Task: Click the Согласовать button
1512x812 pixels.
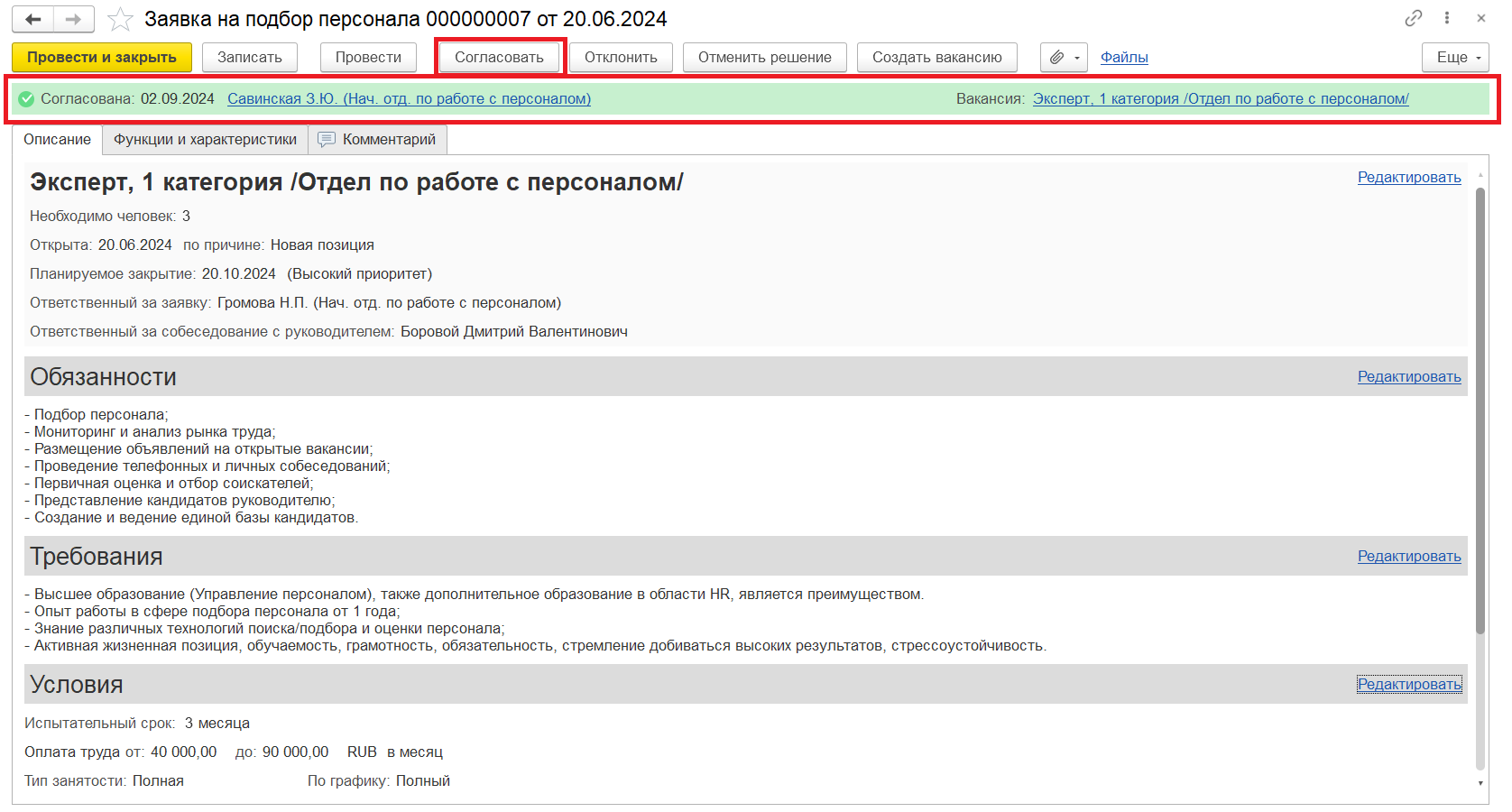Action: pos(499,58)
